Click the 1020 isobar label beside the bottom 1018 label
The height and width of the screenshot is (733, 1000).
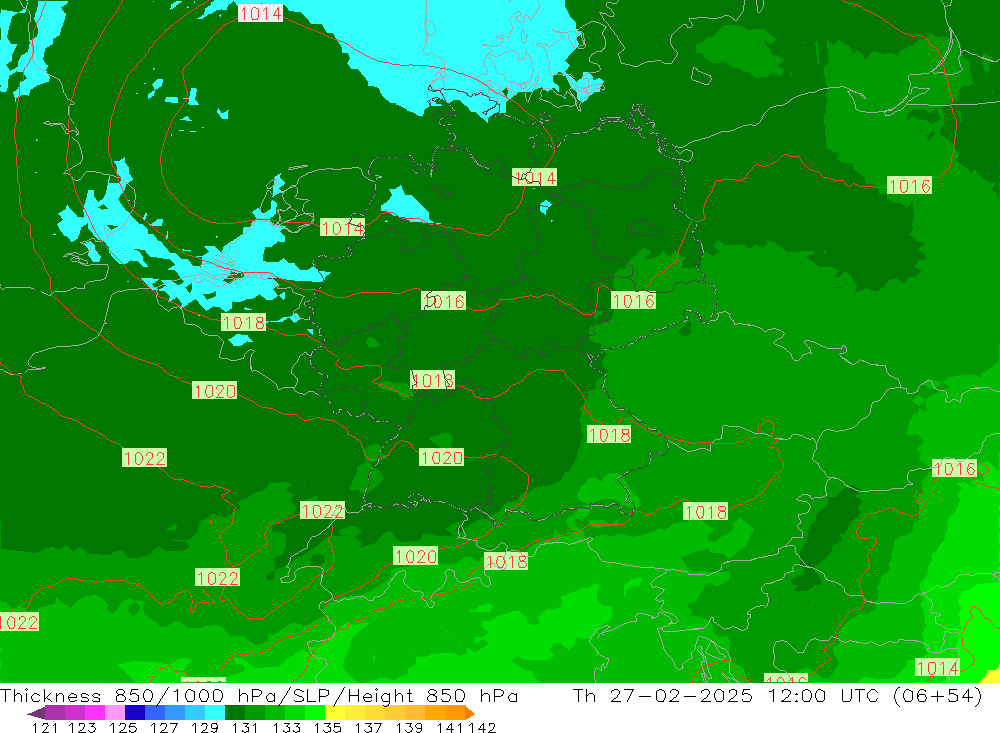click(415, 556)
